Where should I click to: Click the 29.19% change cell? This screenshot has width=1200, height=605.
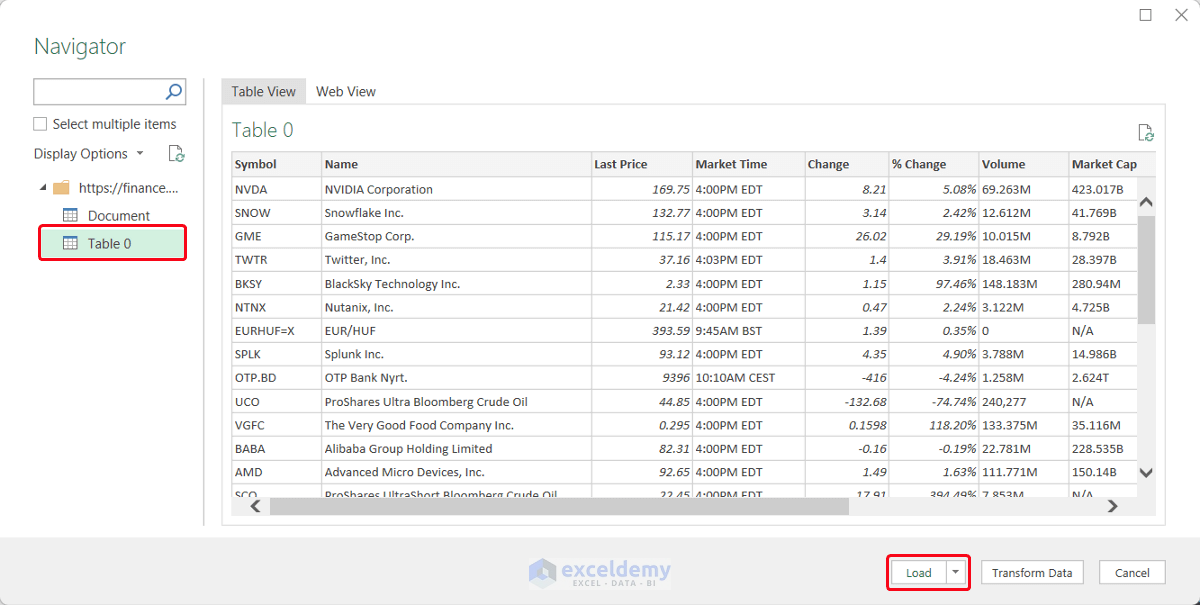934,236
